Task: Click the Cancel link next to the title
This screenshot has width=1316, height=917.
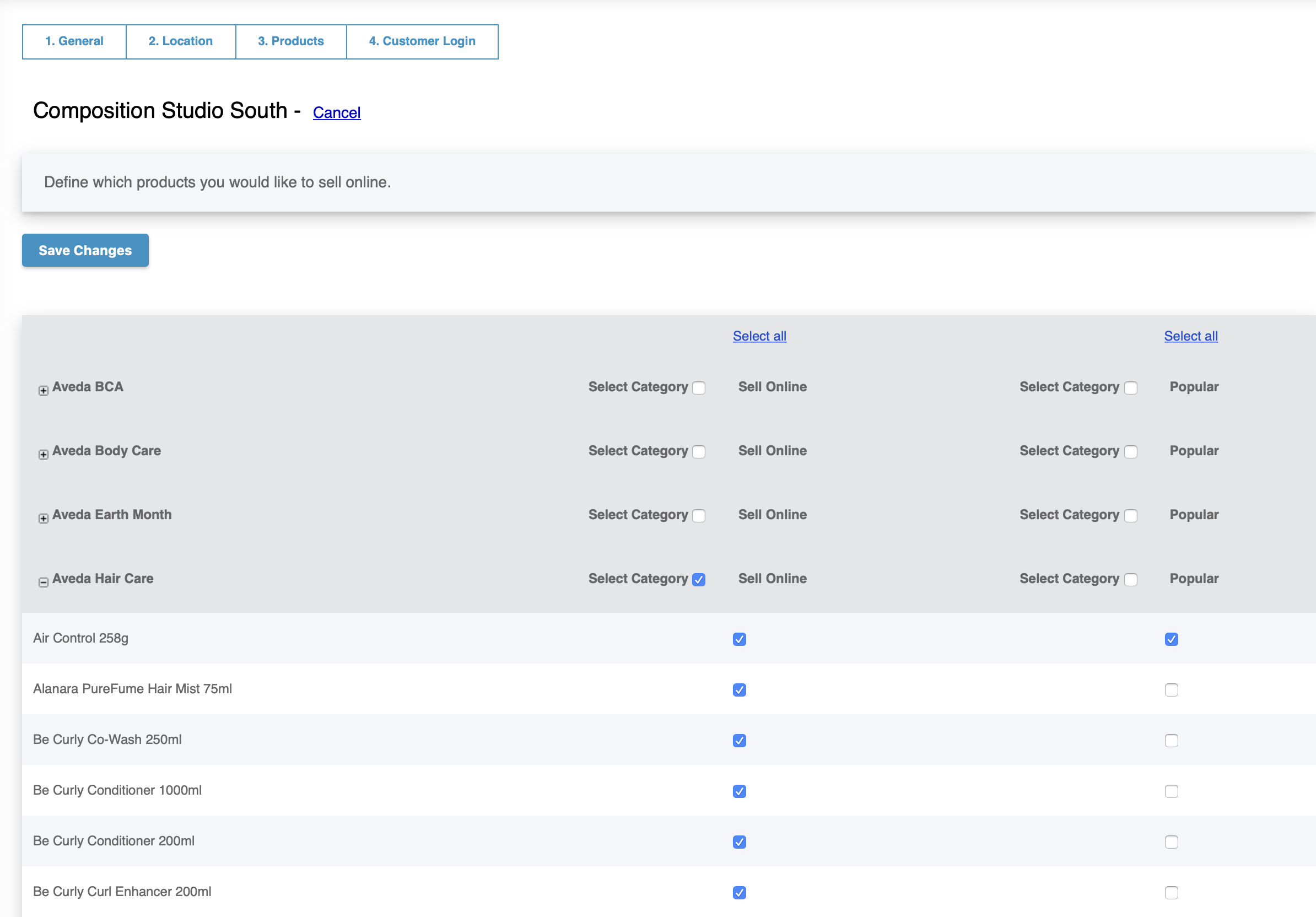Action: point(337,112)
